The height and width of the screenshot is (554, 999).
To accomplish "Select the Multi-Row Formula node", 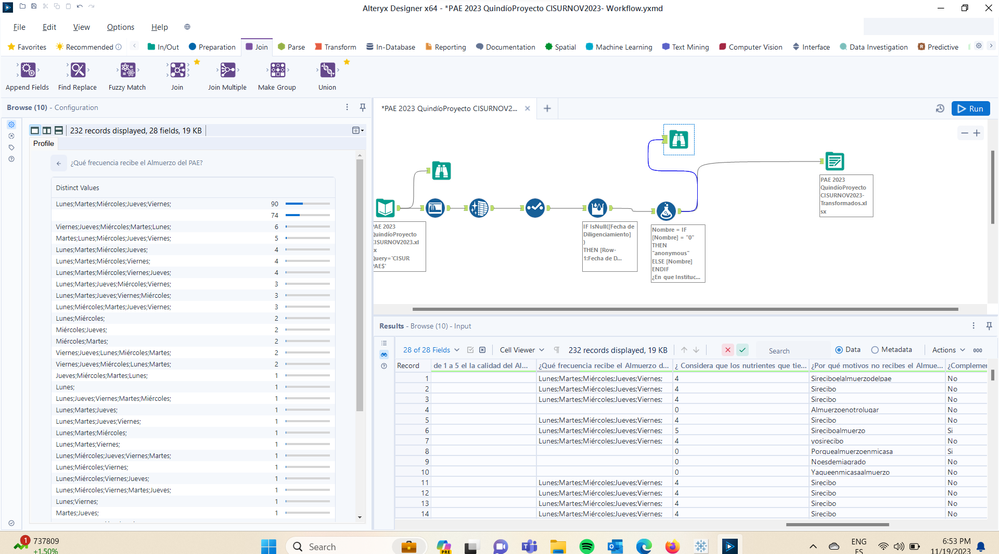I will coord(597,208).
